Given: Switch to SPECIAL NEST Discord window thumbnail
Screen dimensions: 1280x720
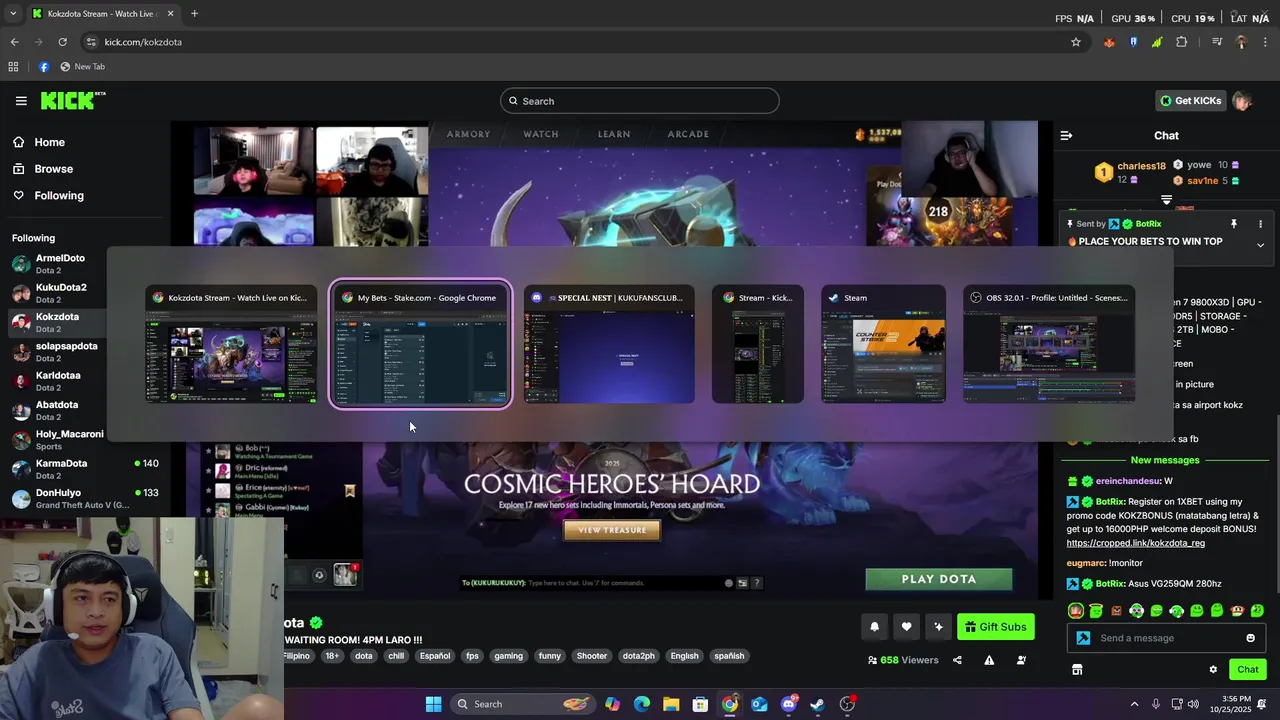Looking at the screenshot, I should click(609, 345).
